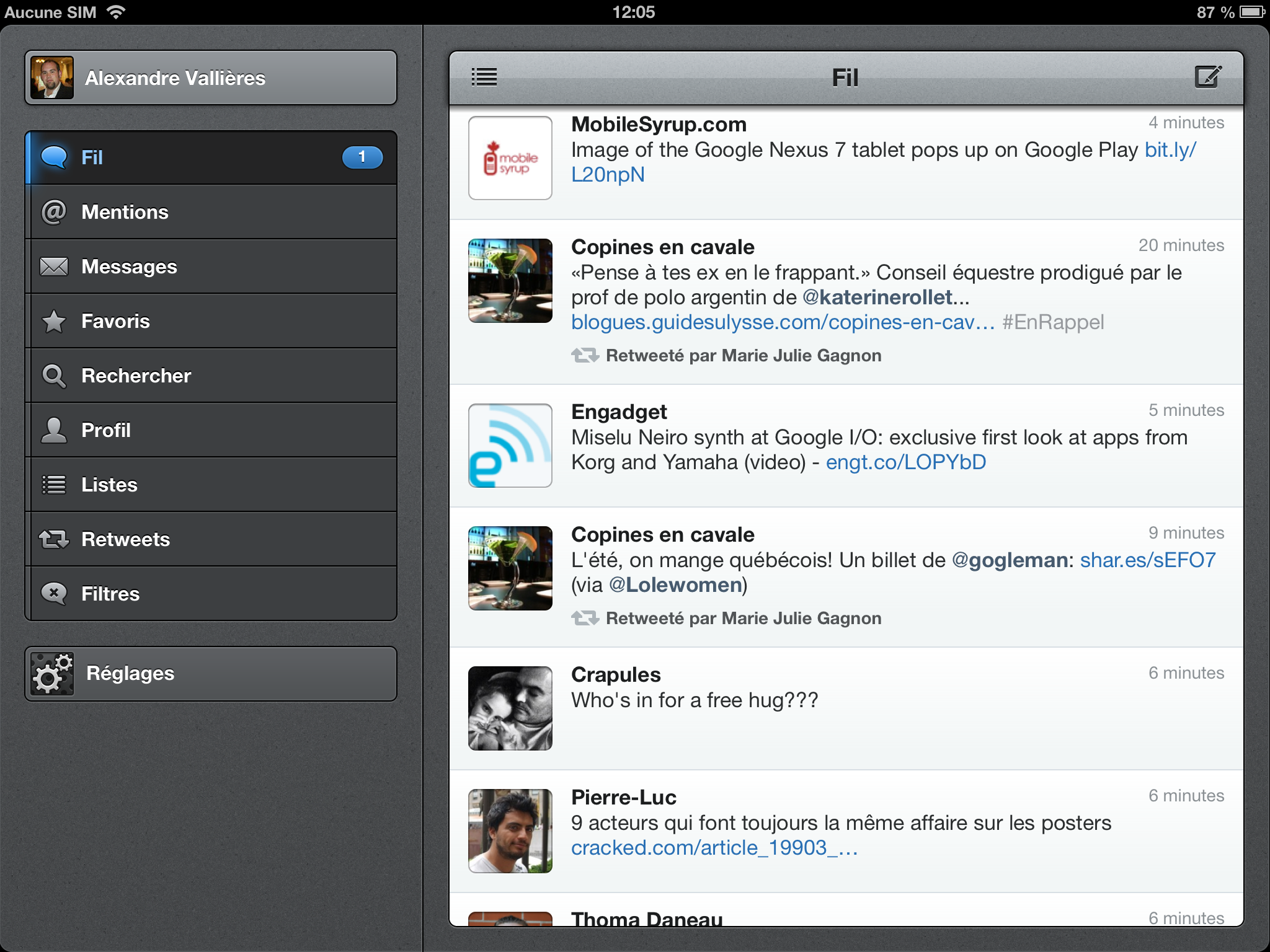1270x952 pixels.
Task: Tap Copines en cavale avatar on #EnRappel tweet
Action: [510, 281]
